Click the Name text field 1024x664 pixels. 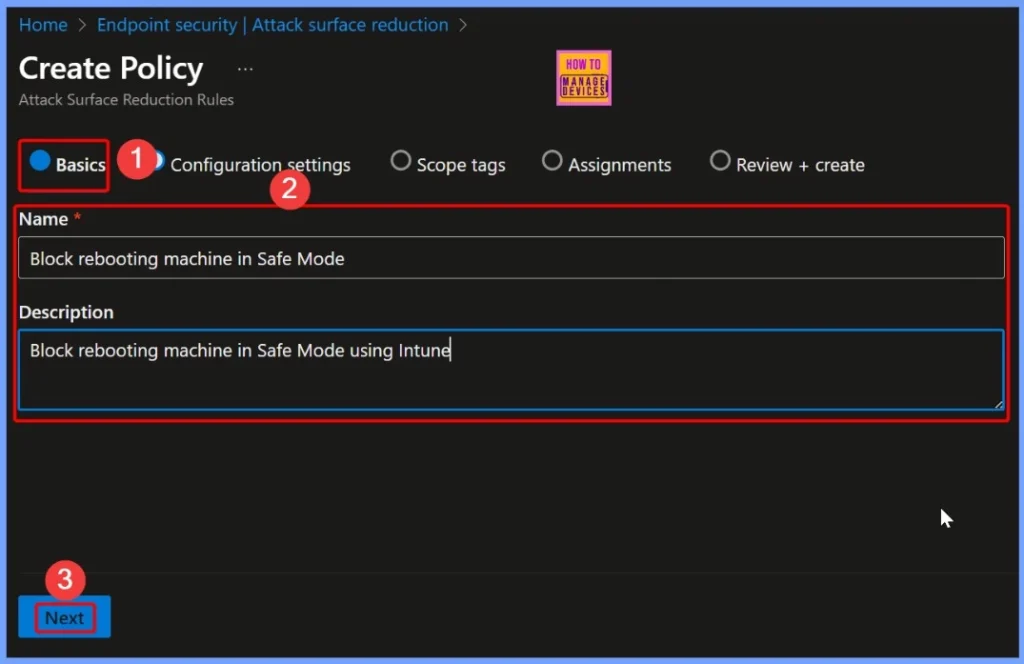coord(512,257)
